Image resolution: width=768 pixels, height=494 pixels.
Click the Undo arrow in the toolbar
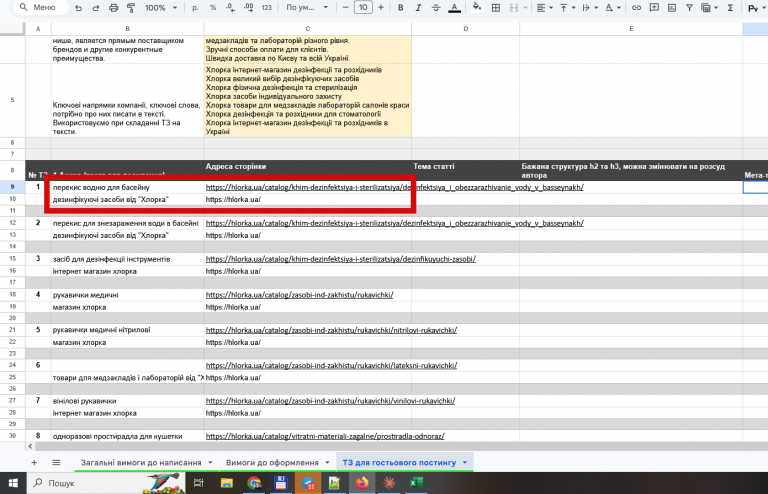[78, 8]
